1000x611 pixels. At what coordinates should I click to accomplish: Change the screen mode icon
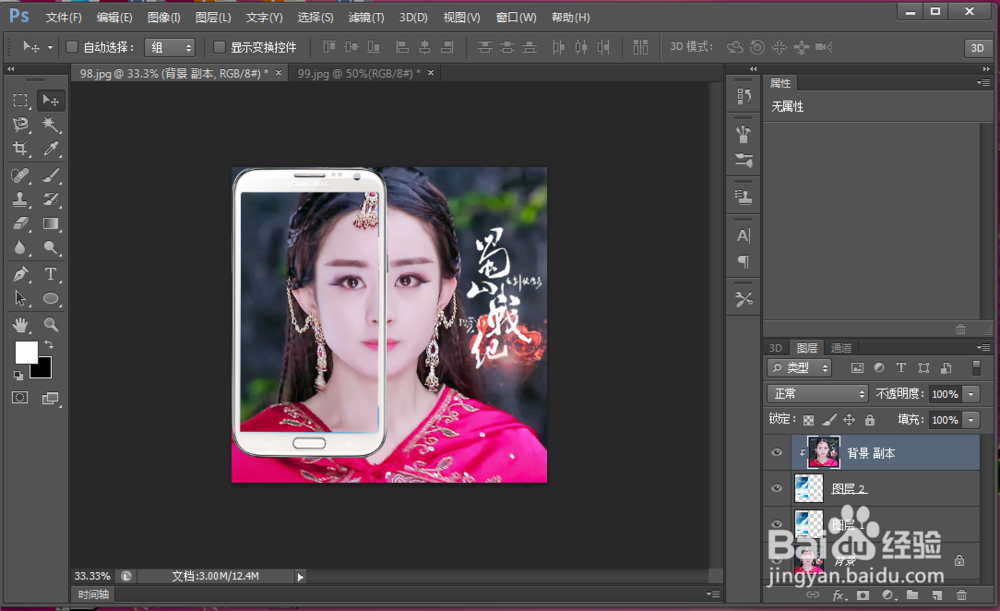50,398
